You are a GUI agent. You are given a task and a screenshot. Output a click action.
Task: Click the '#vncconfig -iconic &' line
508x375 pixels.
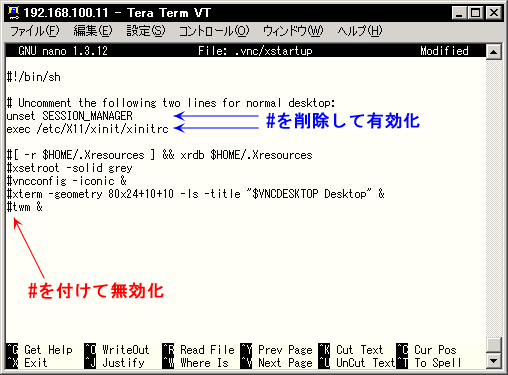[x=67, y=181]
